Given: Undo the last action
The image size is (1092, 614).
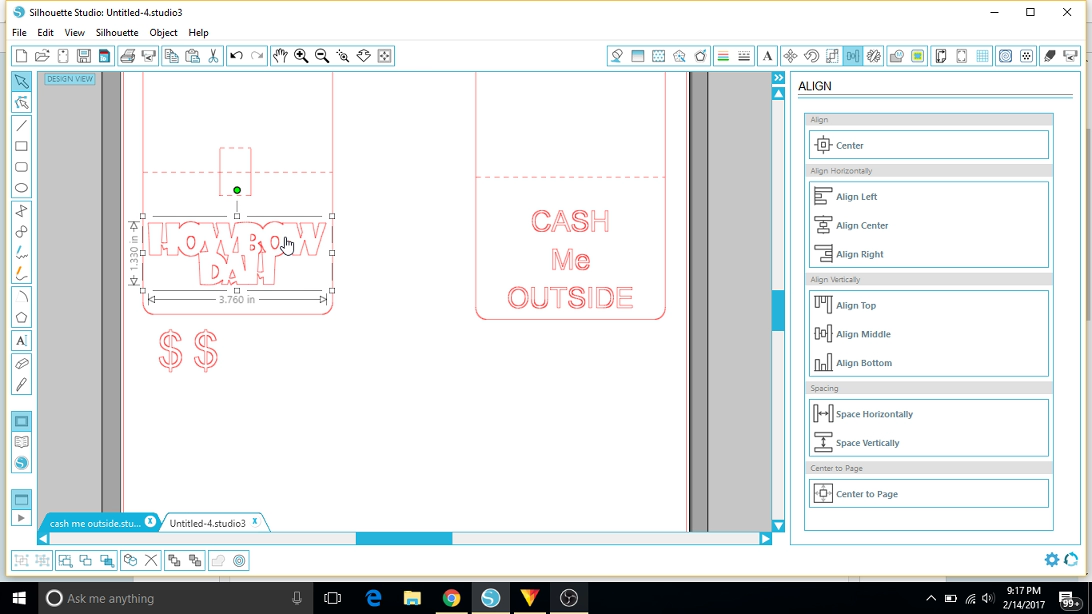Looking at the screenshot, I should 236,56.
